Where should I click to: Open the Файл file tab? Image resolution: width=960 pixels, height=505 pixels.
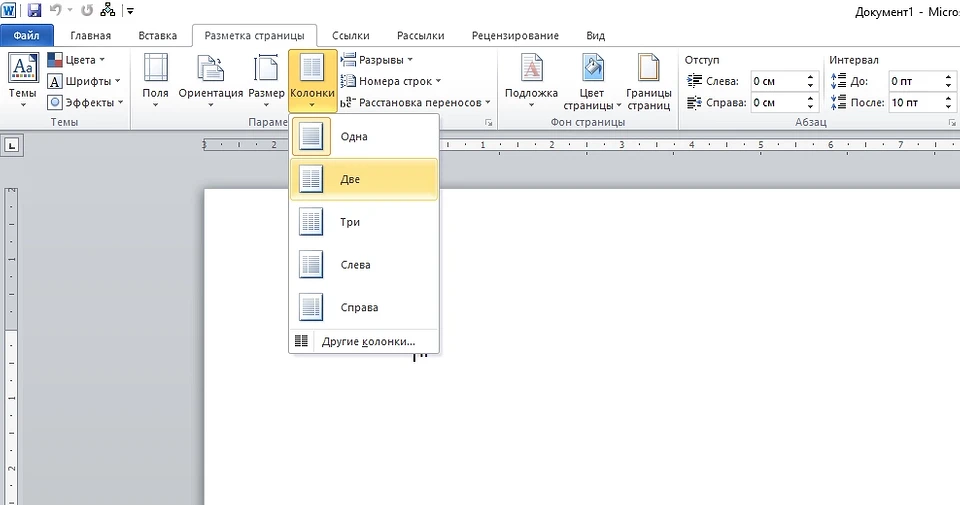point(25,35)
